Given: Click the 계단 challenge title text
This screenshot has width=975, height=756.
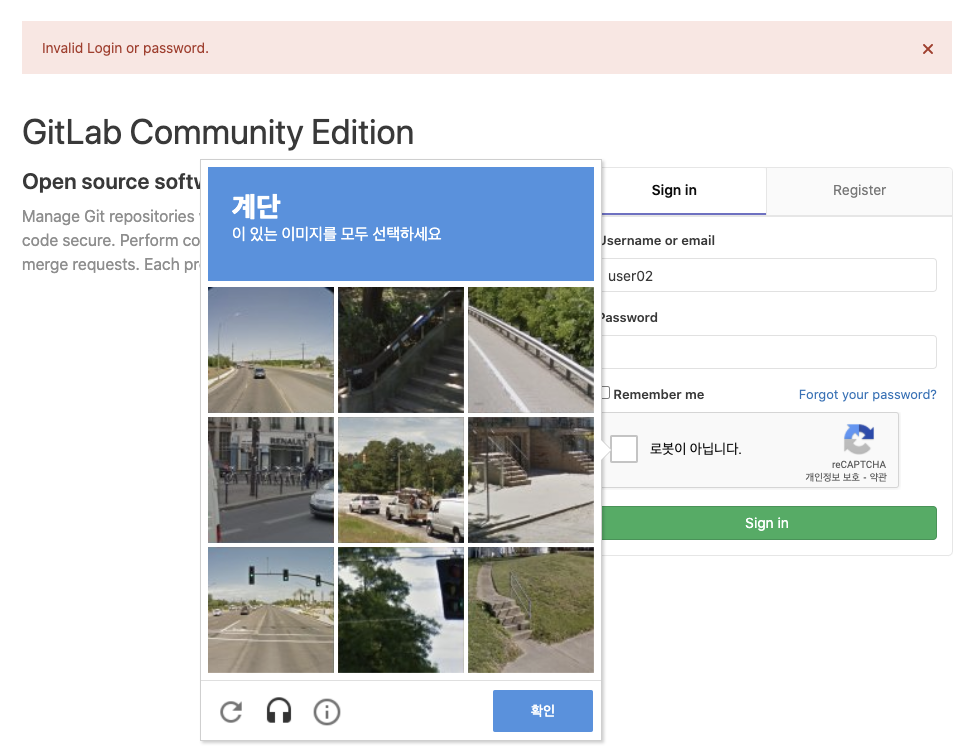Looking at the screenshot, I should click(x=256, y=206).
